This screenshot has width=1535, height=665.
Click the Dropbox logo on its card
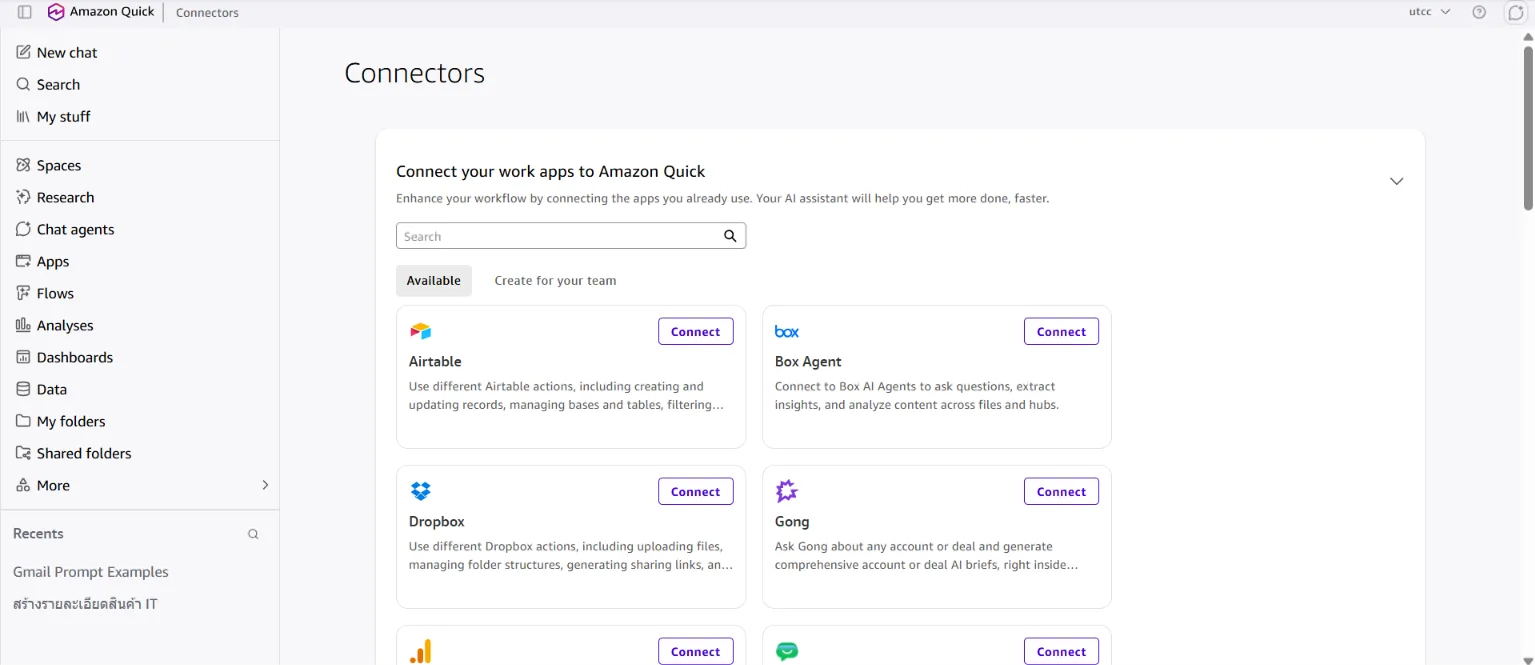coord(421,491)
